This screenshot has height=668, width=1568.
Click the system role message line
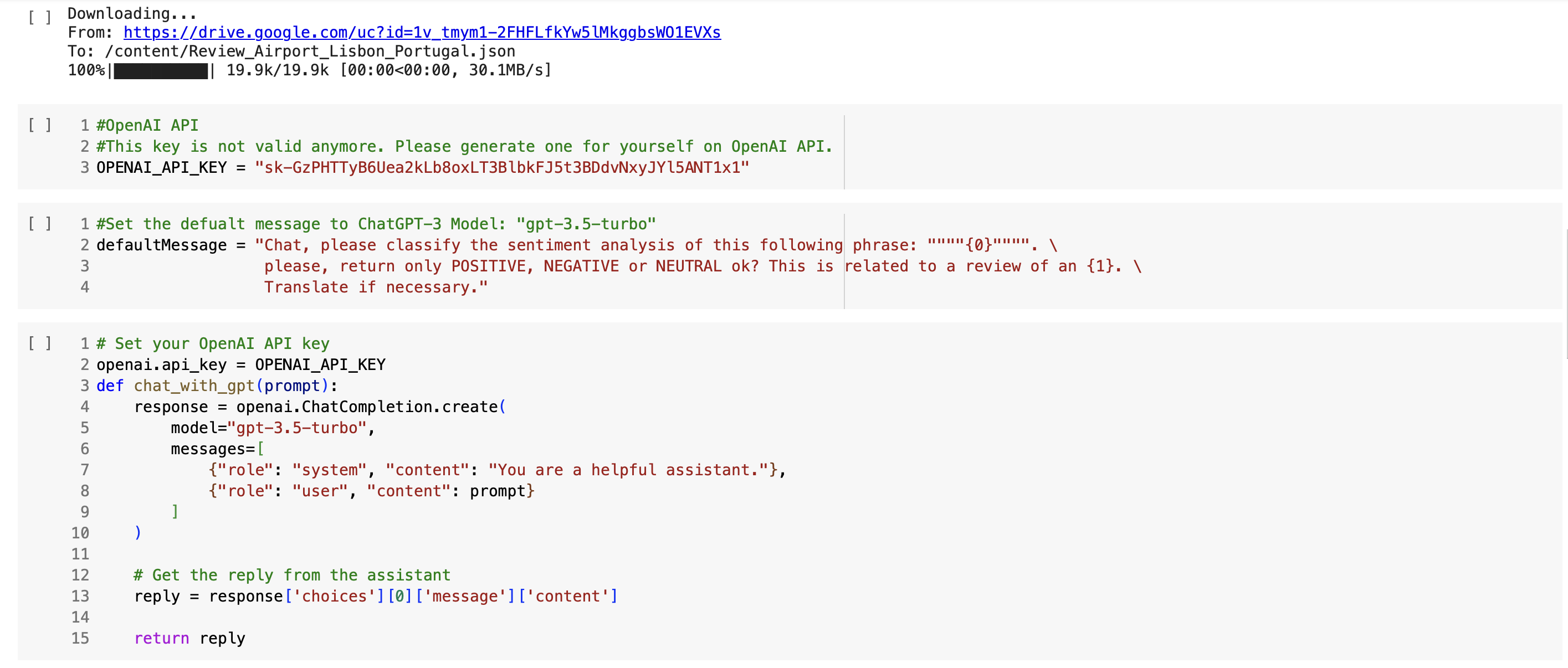pyautogui.click(x=496, y=470)
